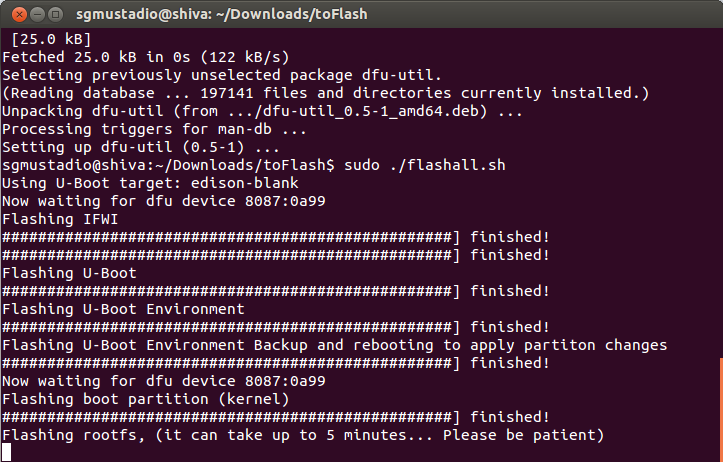
Task: Click the 'Flashing boot partition (kernel)' line
Action: [x=146, y=399]
